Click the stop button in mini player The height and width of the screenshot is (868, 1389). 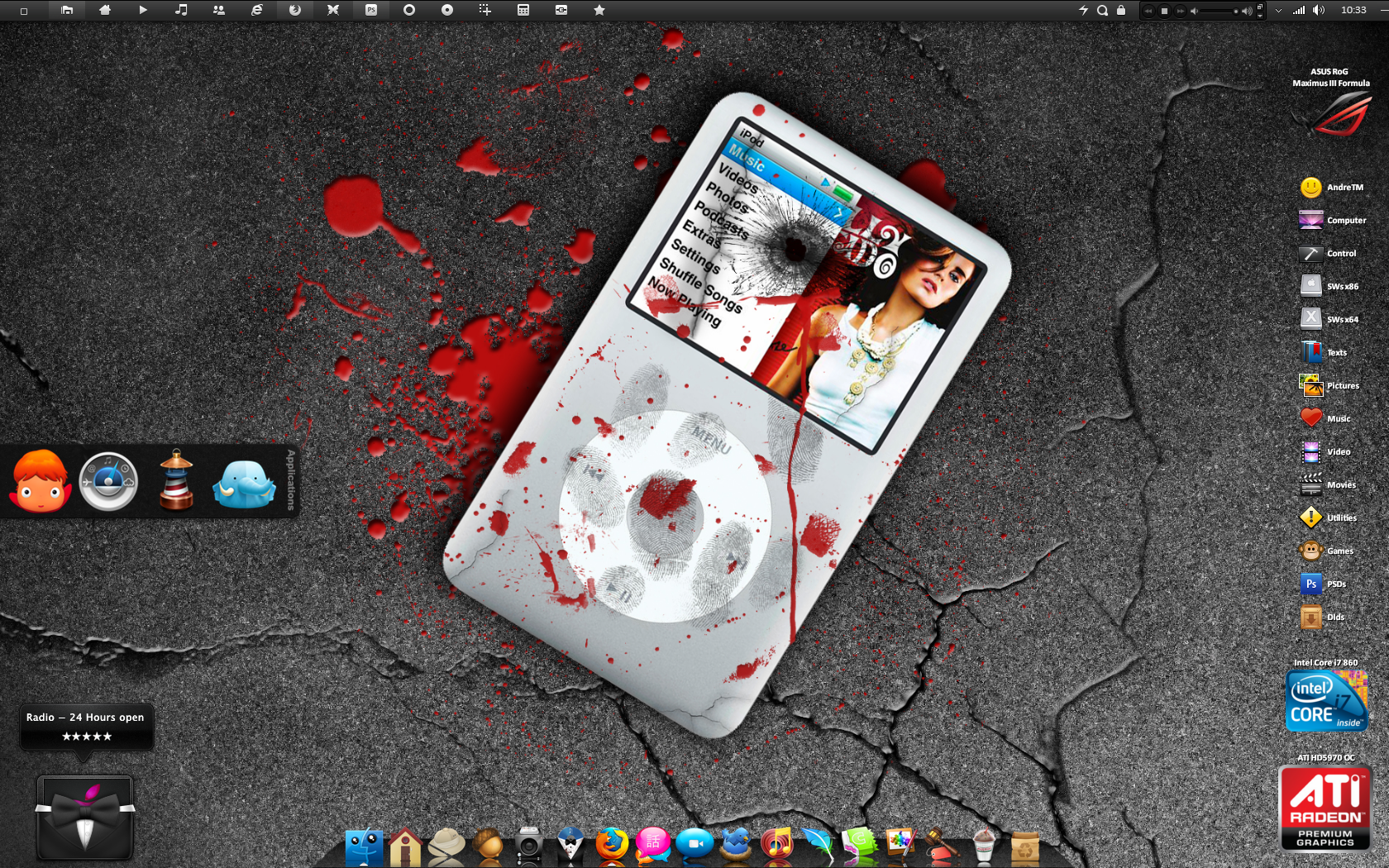[x=1164, y=11]
